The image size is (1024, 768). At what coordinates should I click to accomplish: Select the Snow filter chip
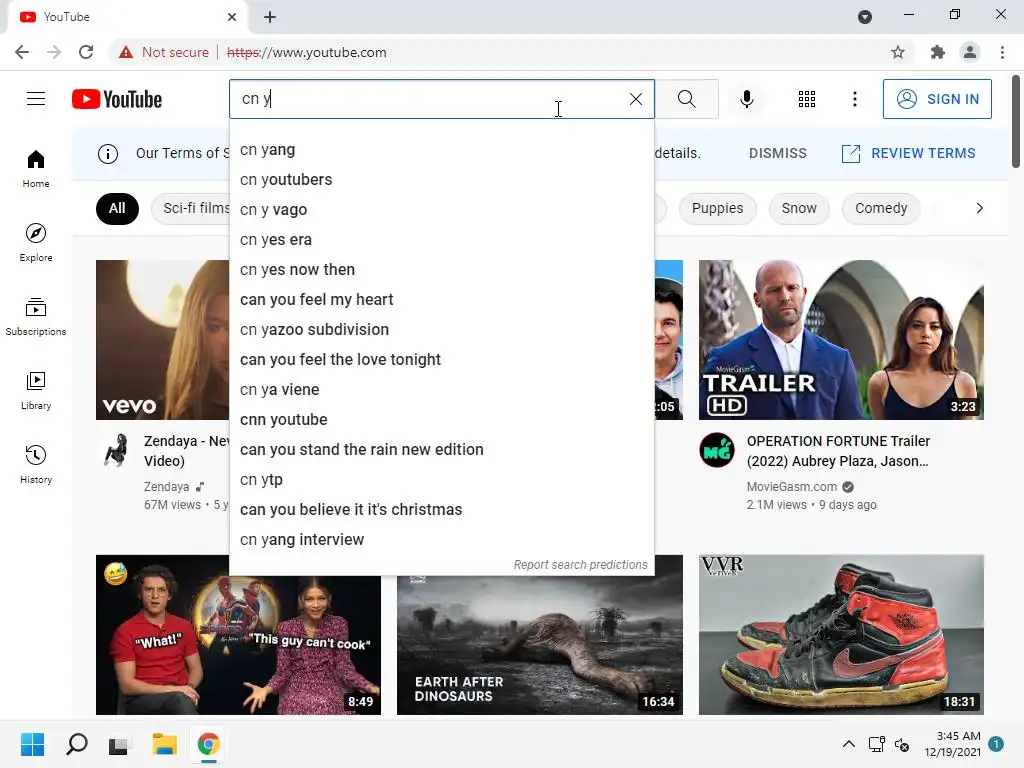click(799, 209)
